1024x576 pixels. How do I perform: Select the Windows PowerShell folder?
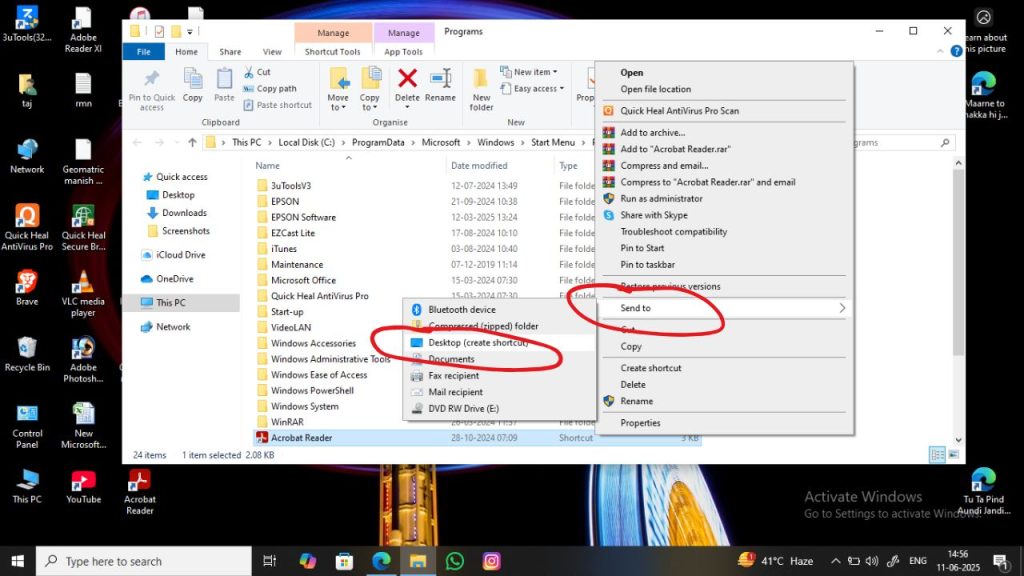(312, 391)
